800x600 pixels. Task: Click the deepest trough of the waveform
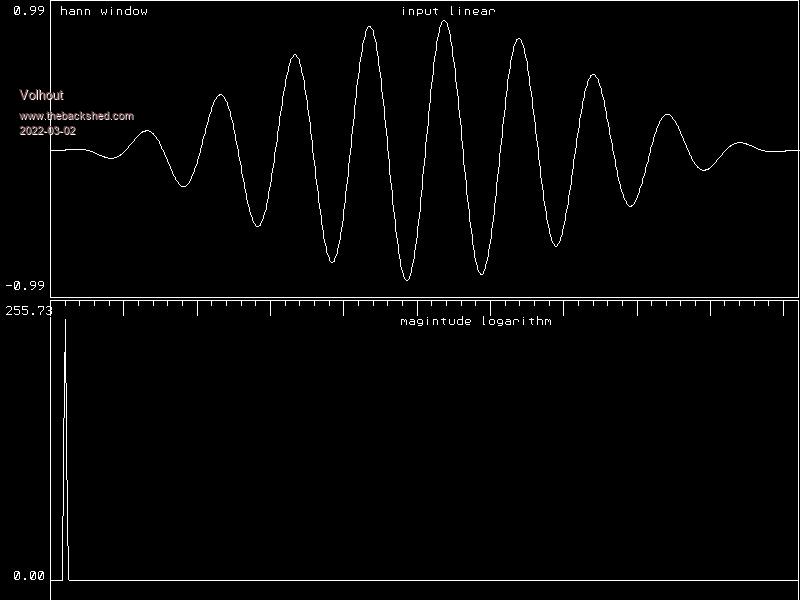[407, 279]
